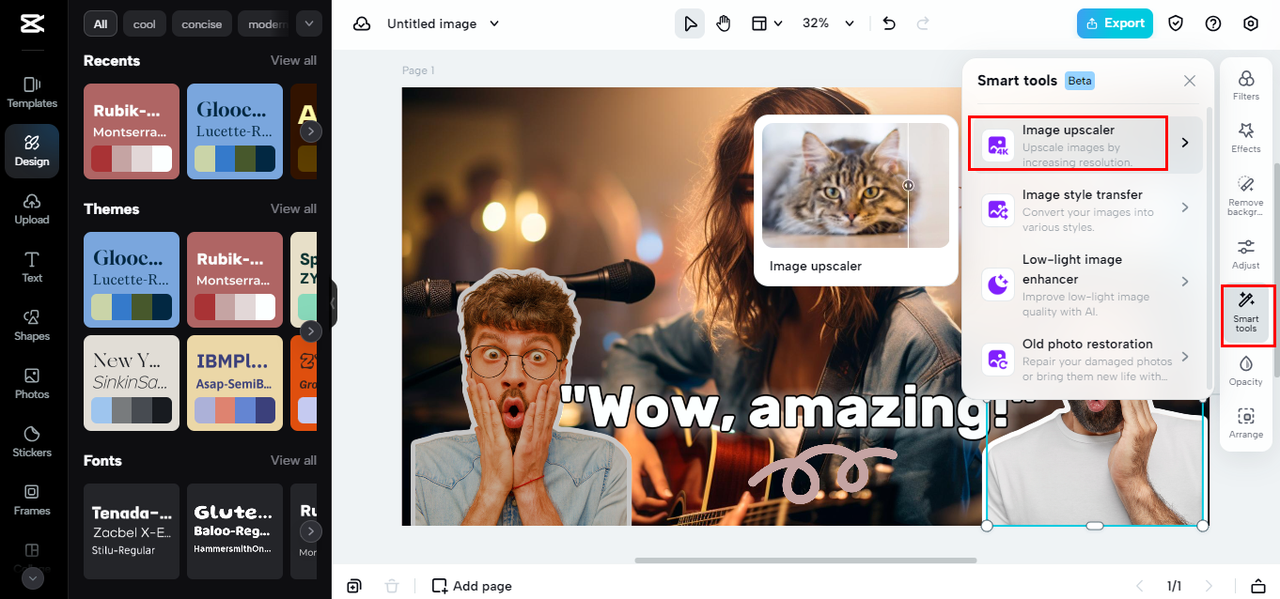The height and width of the screenshot is (599, 1280).
Task: Click the horizontal canvas scrollbar
Action: pyautogui.click(x=805, y=560)
